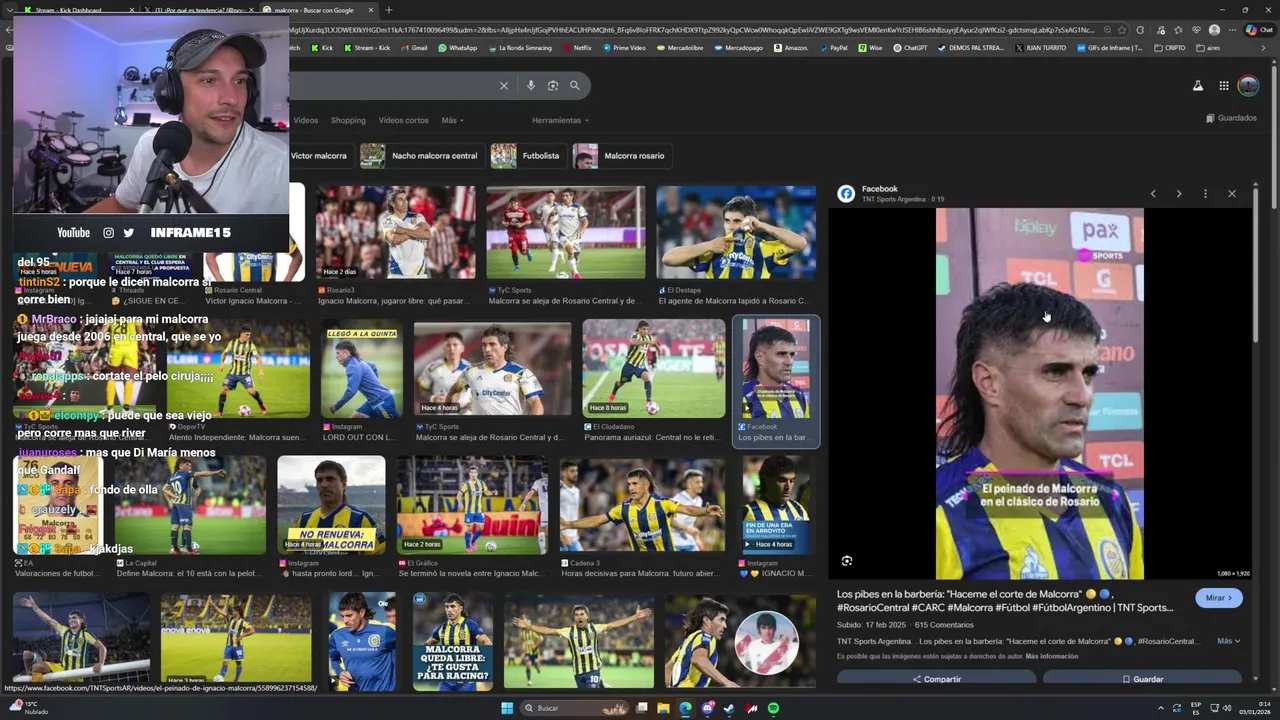The image size is (1280, 720).
Task: Open Discord from the taskbar
Action: 707,708
